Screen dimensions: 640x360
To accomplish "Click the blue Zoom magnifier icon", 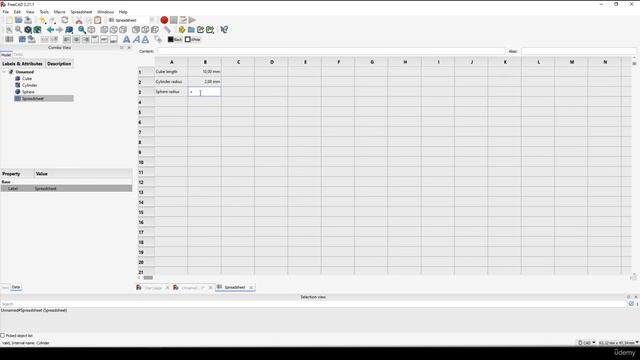I will click(82, 30).
